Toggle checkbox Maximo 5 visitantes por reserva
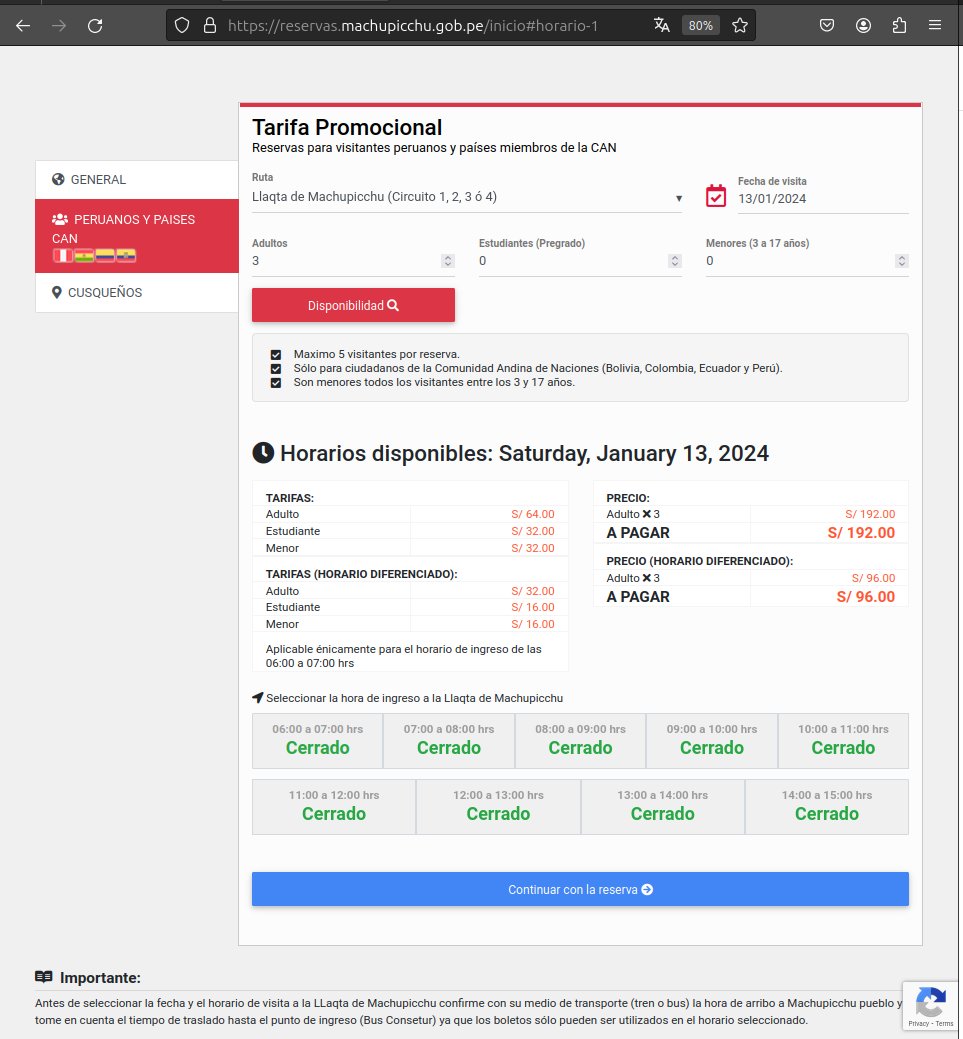 click(276, 355)
